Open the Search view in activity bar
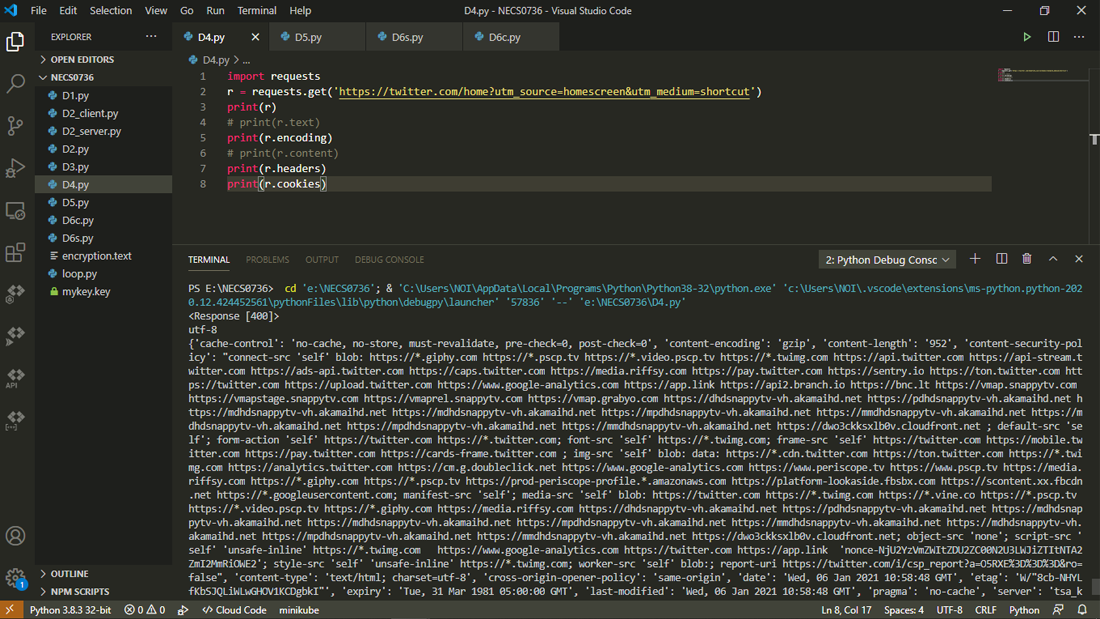This screenshot has width=1100, height=619. click(16, 84)
